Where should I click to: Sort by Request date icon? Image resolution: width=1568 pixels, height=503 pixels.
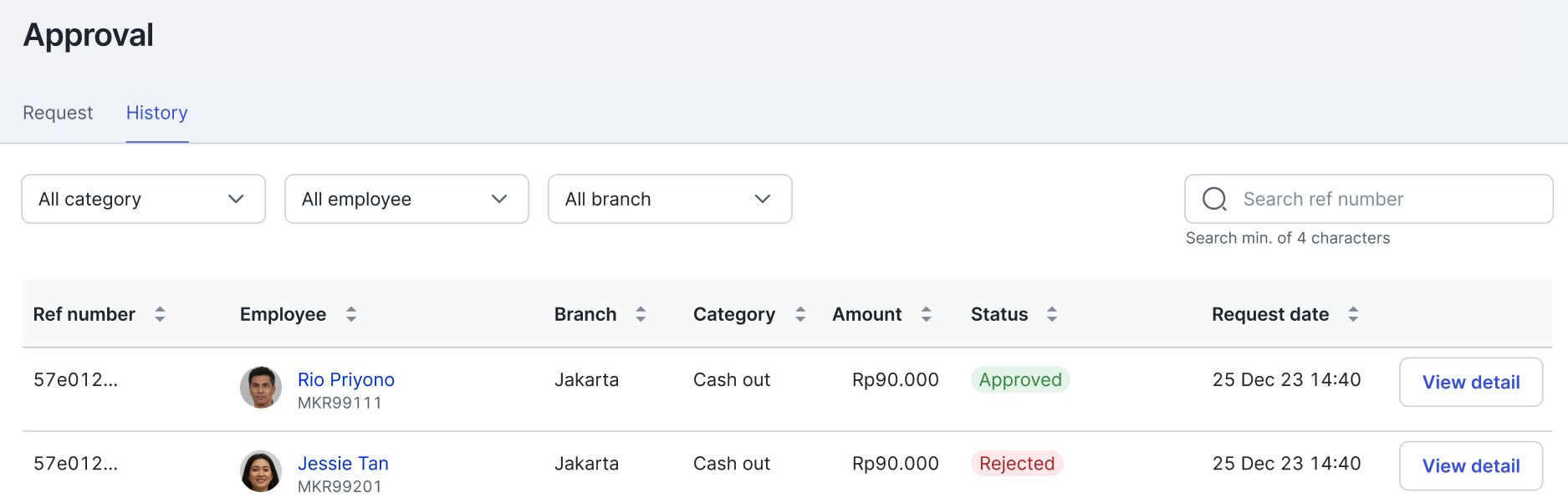pyautogui.click(x=1353, y=314)
